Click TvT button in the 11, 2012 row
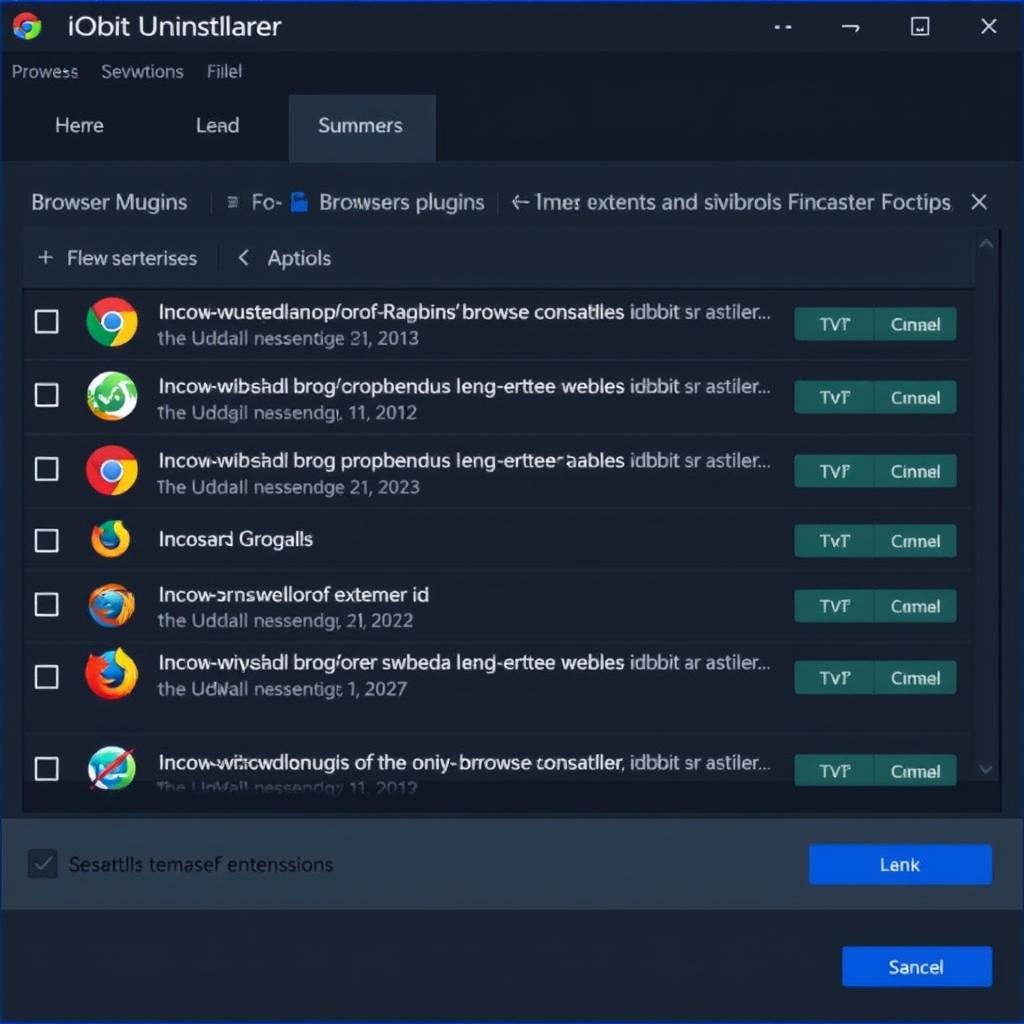Screen dimensions: 1024x1024 (834, 397)
